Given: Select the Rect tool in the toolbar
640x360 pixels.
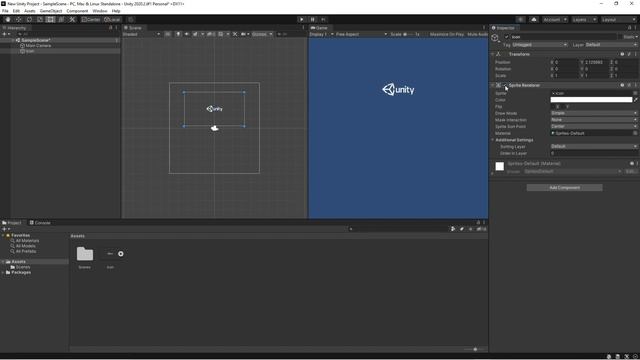Looking at the screenshot, I should [50, 20].
